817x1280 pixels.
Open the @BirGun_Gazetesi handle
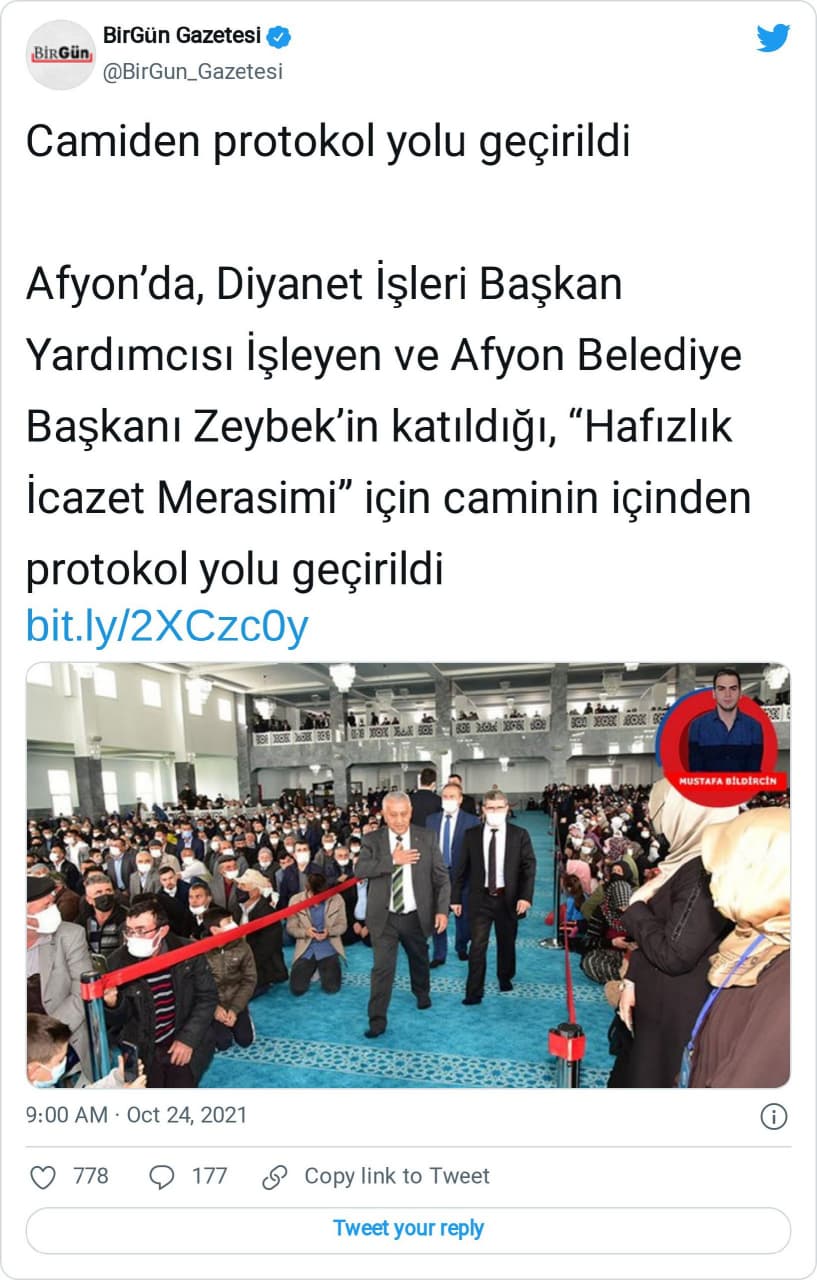(x=193, y=72)
